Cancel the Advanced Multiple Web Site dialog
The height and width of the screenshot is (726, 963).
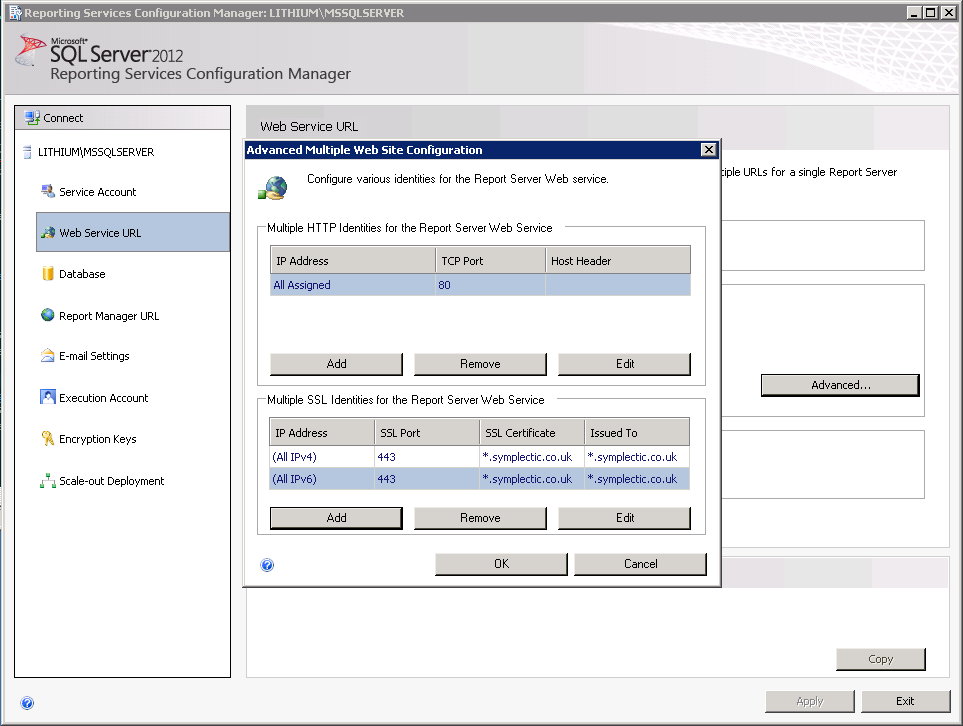click(640, 564)
